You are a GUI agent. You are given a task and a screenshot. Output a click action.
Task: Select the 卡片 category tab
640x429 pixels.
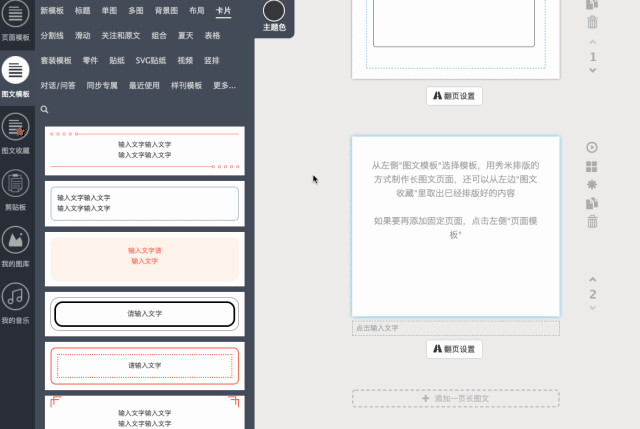click(x=223, y=11)
